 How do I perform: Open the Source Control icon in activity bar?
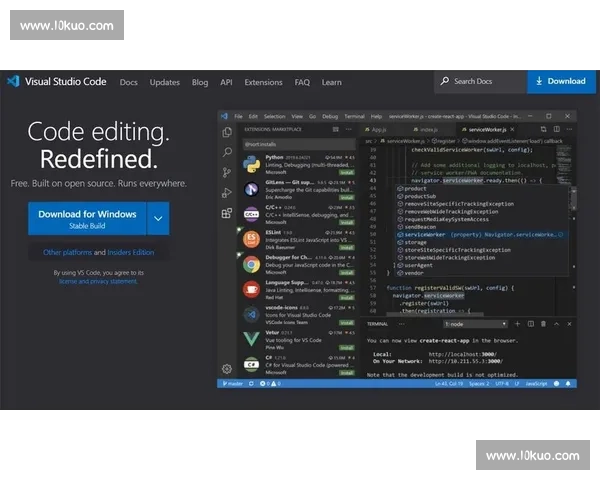click(x=227, y=173)
